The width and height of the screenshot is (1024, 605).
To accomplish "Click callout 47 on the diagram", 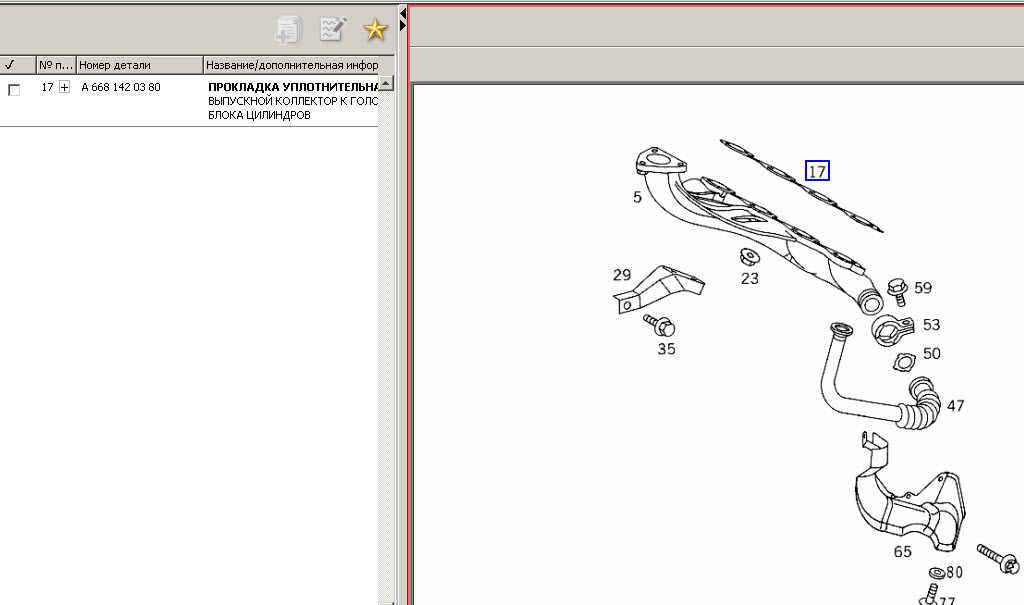I will (x=955, y=406).
